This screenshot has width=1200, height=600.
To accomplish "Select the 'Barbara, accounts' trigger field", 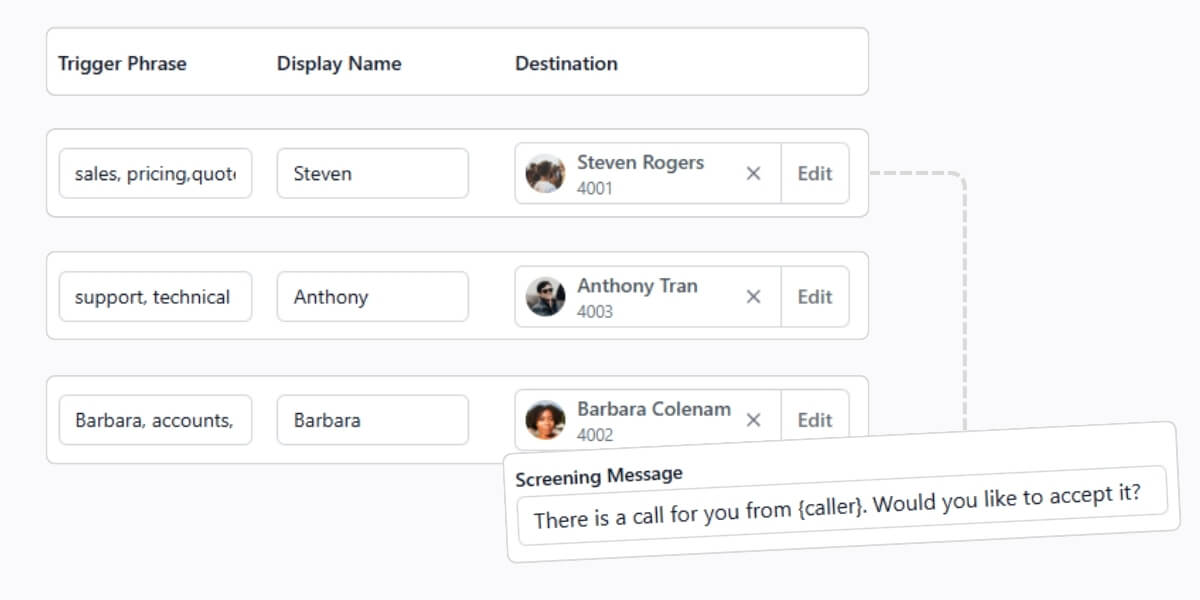I will (x=154, y=420).
